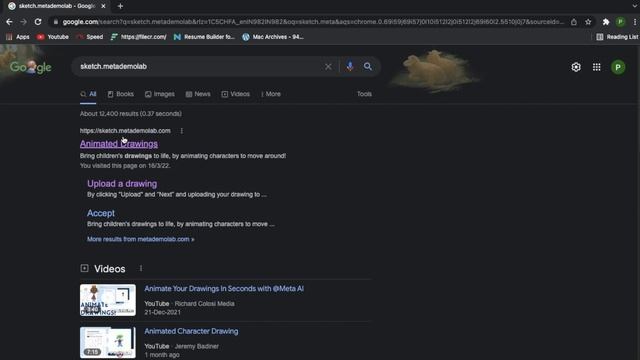The image size is (640, 360).
Task: Reload the page with the refresh icon
Action: point(38,22)
